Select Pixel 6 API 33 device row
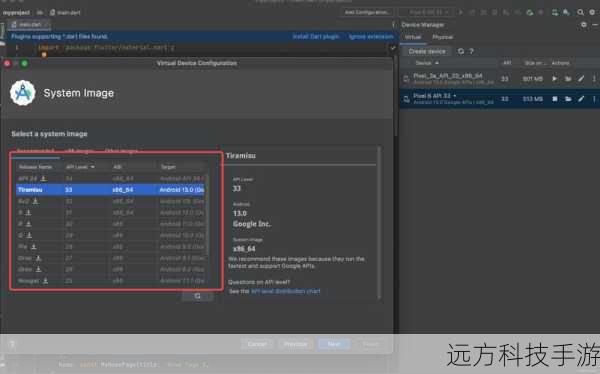 click(x=499, y=99)
